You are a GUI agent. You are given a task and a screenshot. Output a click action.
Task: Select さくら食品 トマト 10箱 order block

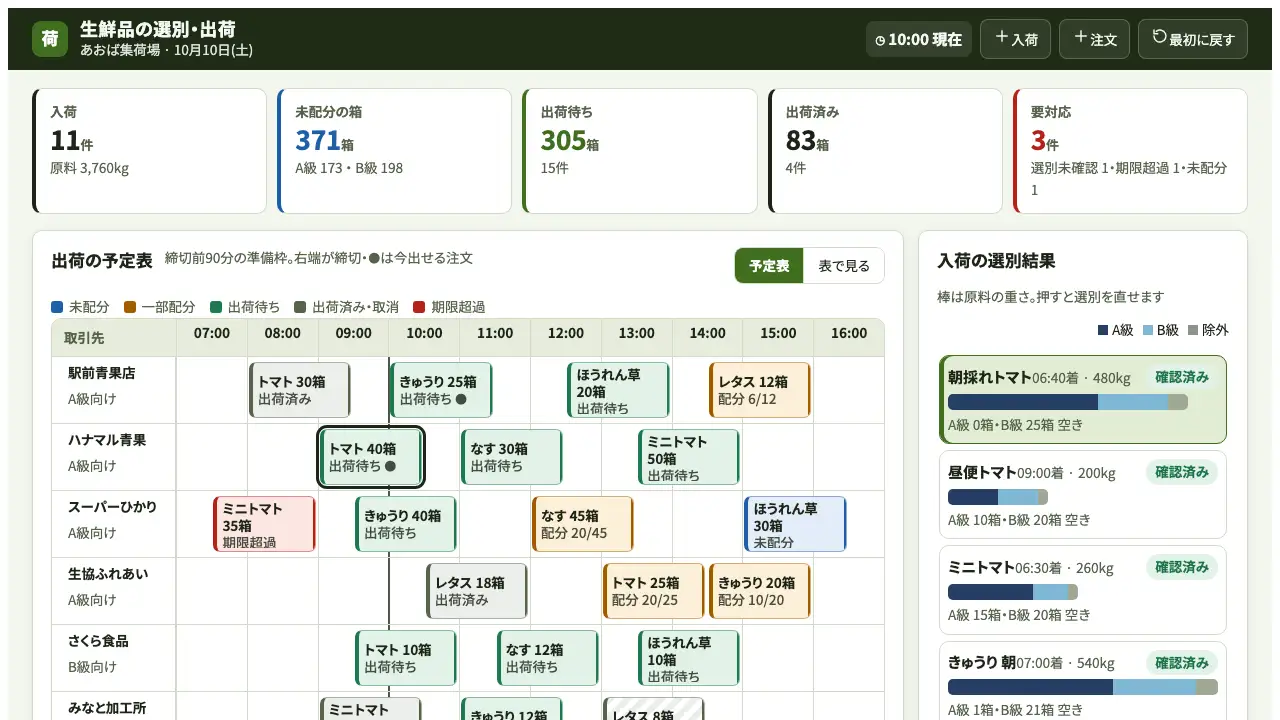pos(406,658)
